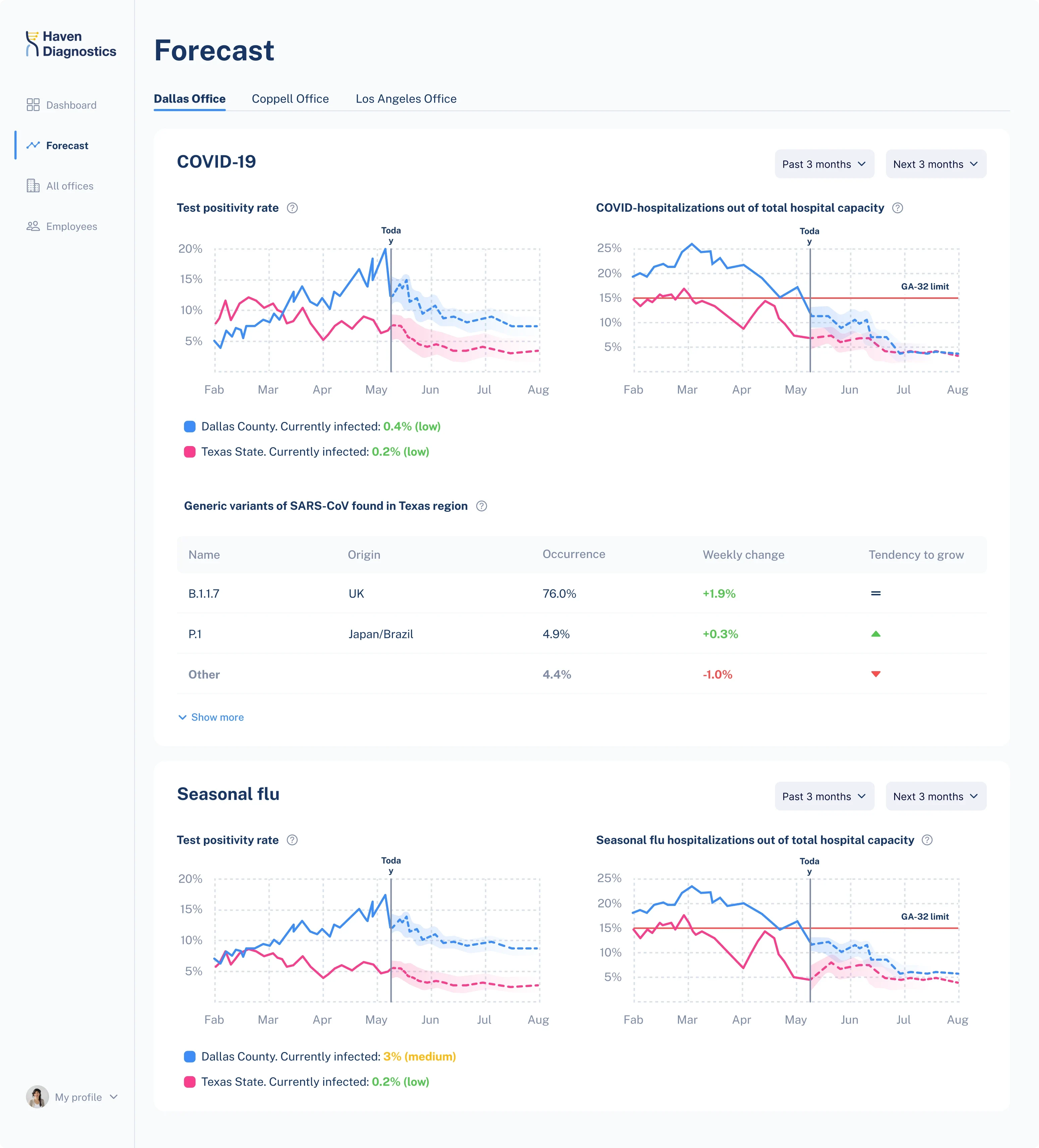Switch to the Coppell Office tab
Viewport: 1039px width, 1148px height.
pyautogui.click(x=290, y=99)
